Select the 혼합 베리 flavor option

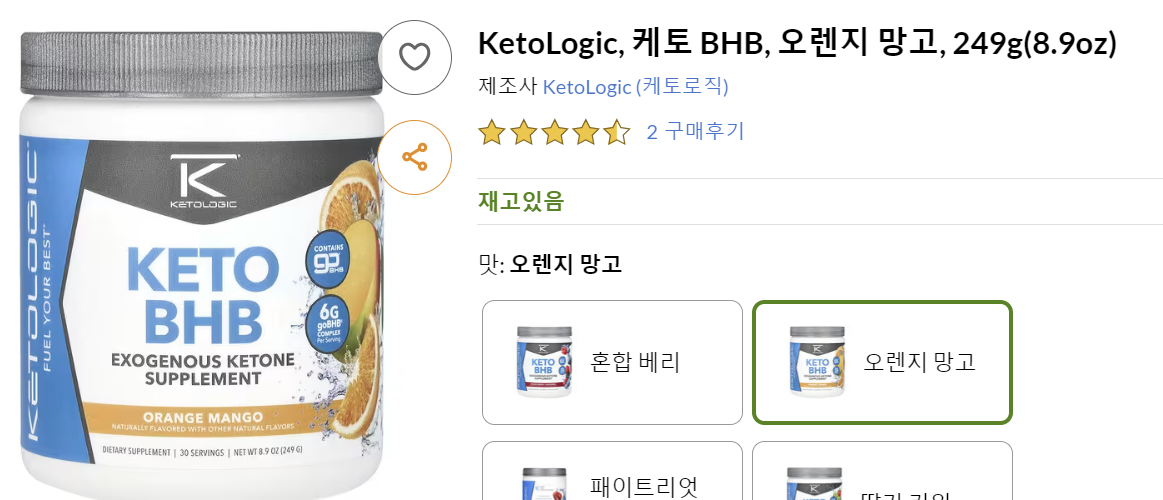[x=612, y=362]
